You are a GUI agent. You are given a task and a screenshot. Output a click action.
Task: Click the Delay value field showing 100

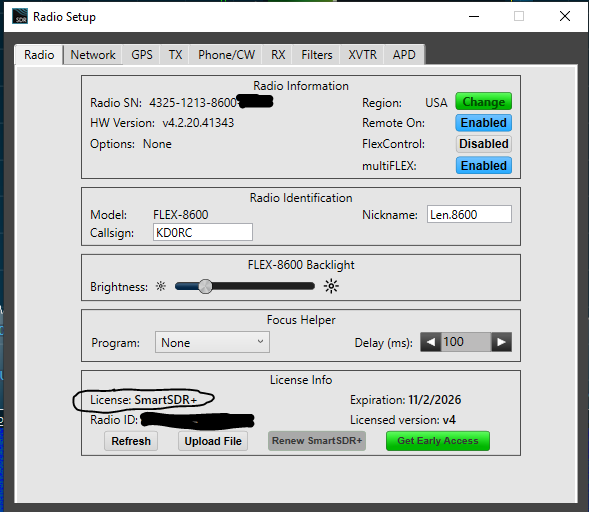tap(466, 342)
